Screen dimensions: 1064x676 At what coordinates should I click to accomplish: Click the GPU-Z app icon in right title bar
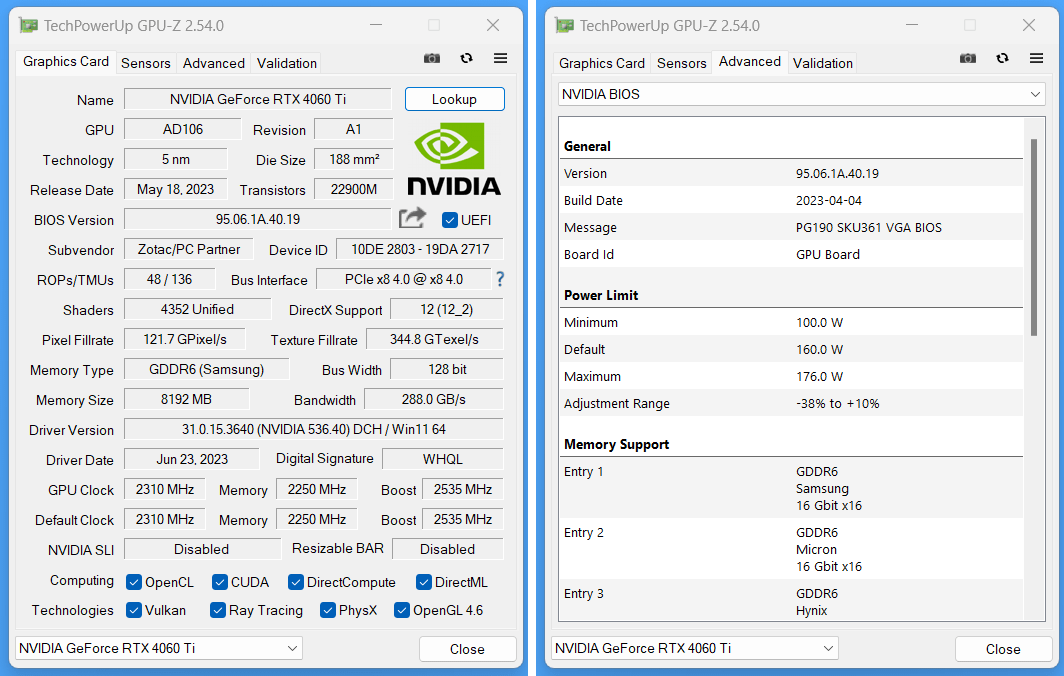pyautogui.click(x=565, y=26)
